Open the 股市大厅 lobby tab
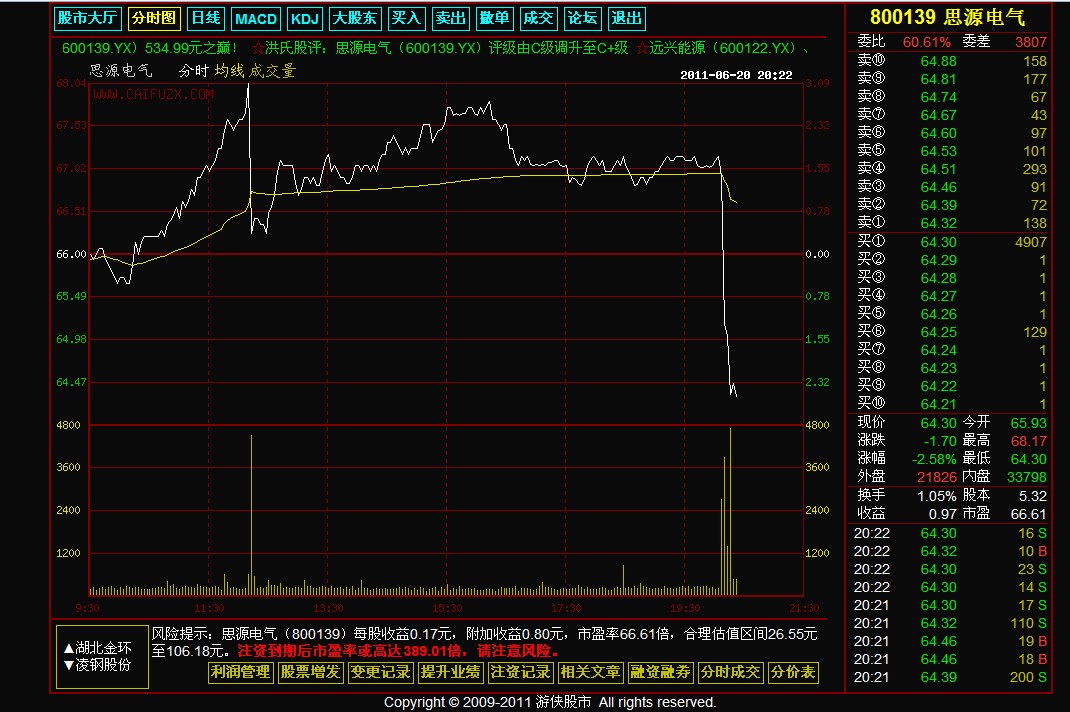Image resolution: width=1070 pixels, height=712 pixels. click(87, 18)
